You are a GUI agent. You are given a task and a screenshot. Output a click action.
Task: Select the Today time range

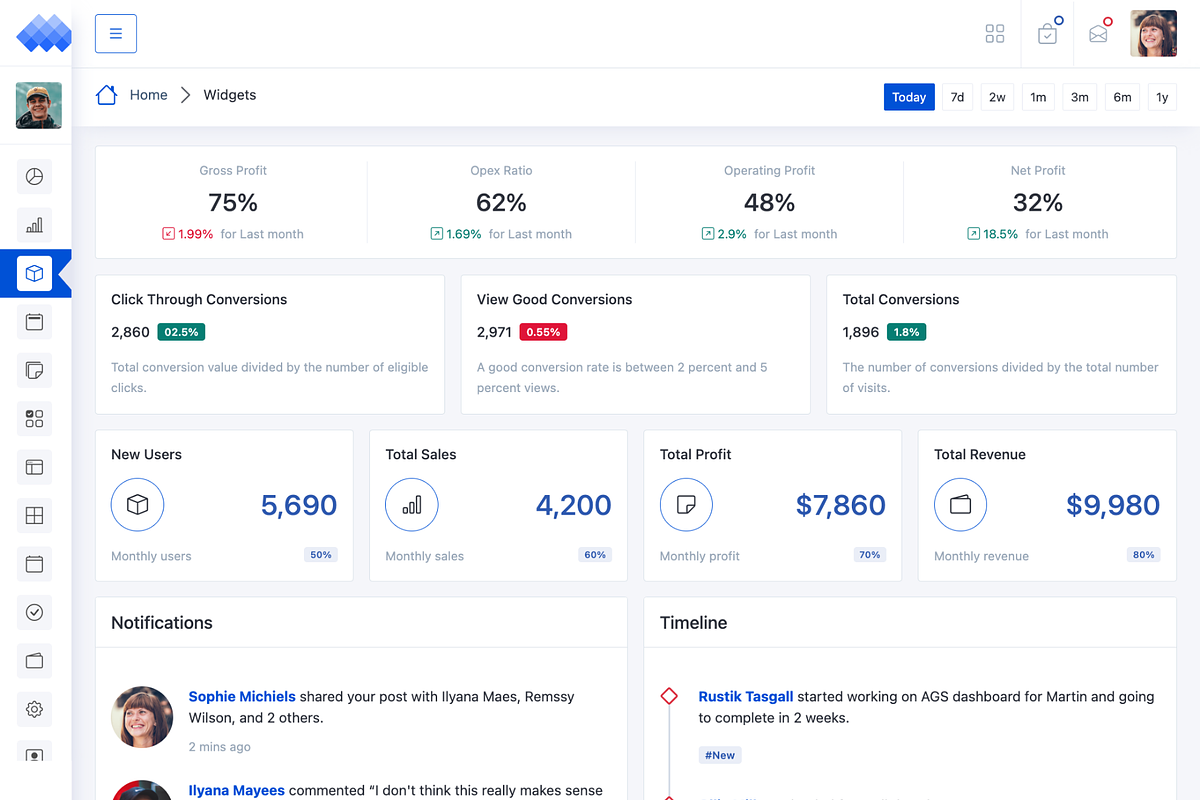click(909, 97)
